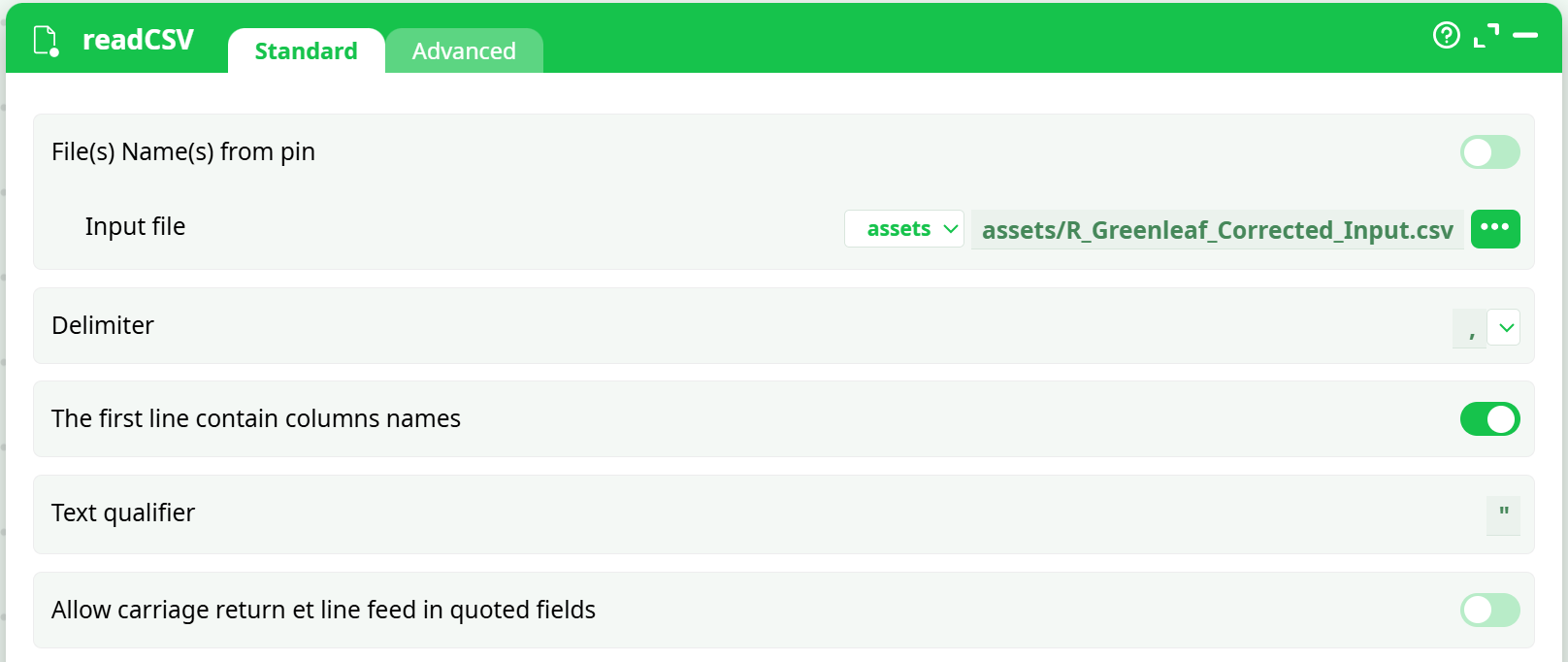Collapse the panel with the dash icon
This screenshot has height=662, width=1568.
click(1524, 36)
